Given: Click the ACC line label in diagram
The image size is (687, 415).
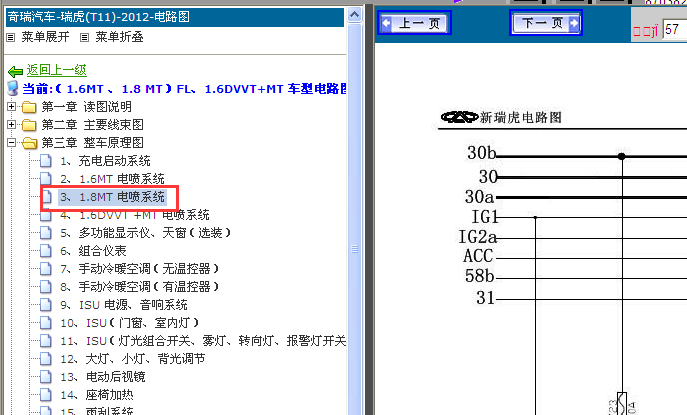Looking at the screenshot, I should [478, 256].
